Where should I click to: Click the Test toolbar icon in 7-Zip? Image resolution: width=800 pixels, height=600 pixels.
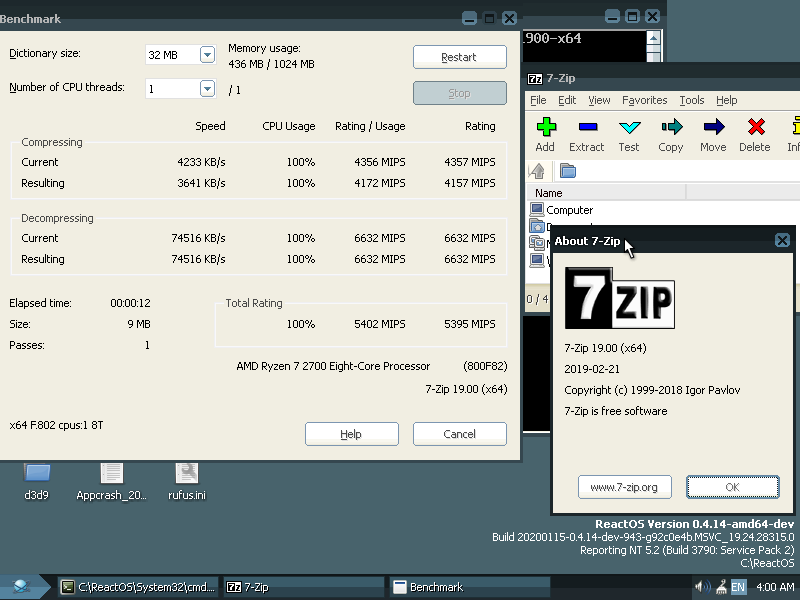point(629,135)
